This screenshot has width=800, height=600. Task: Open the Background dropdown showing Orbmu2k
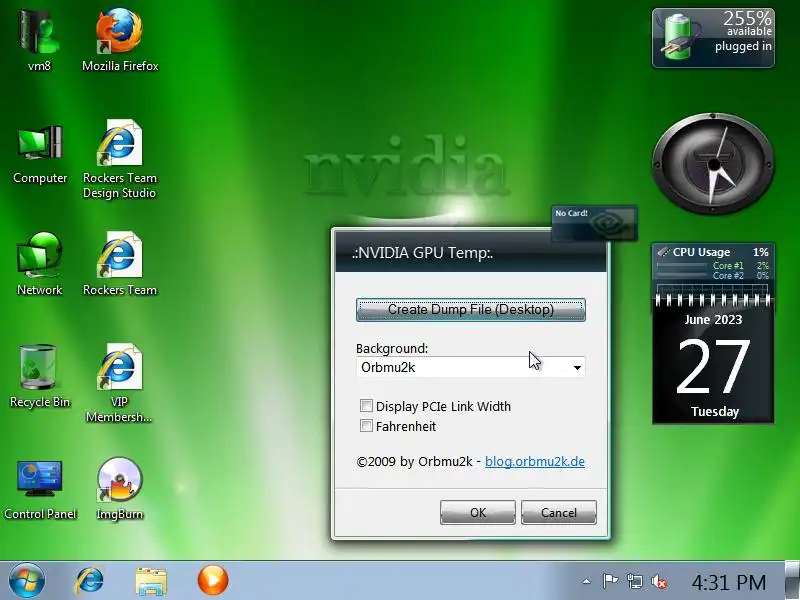[x=470, y=367]
